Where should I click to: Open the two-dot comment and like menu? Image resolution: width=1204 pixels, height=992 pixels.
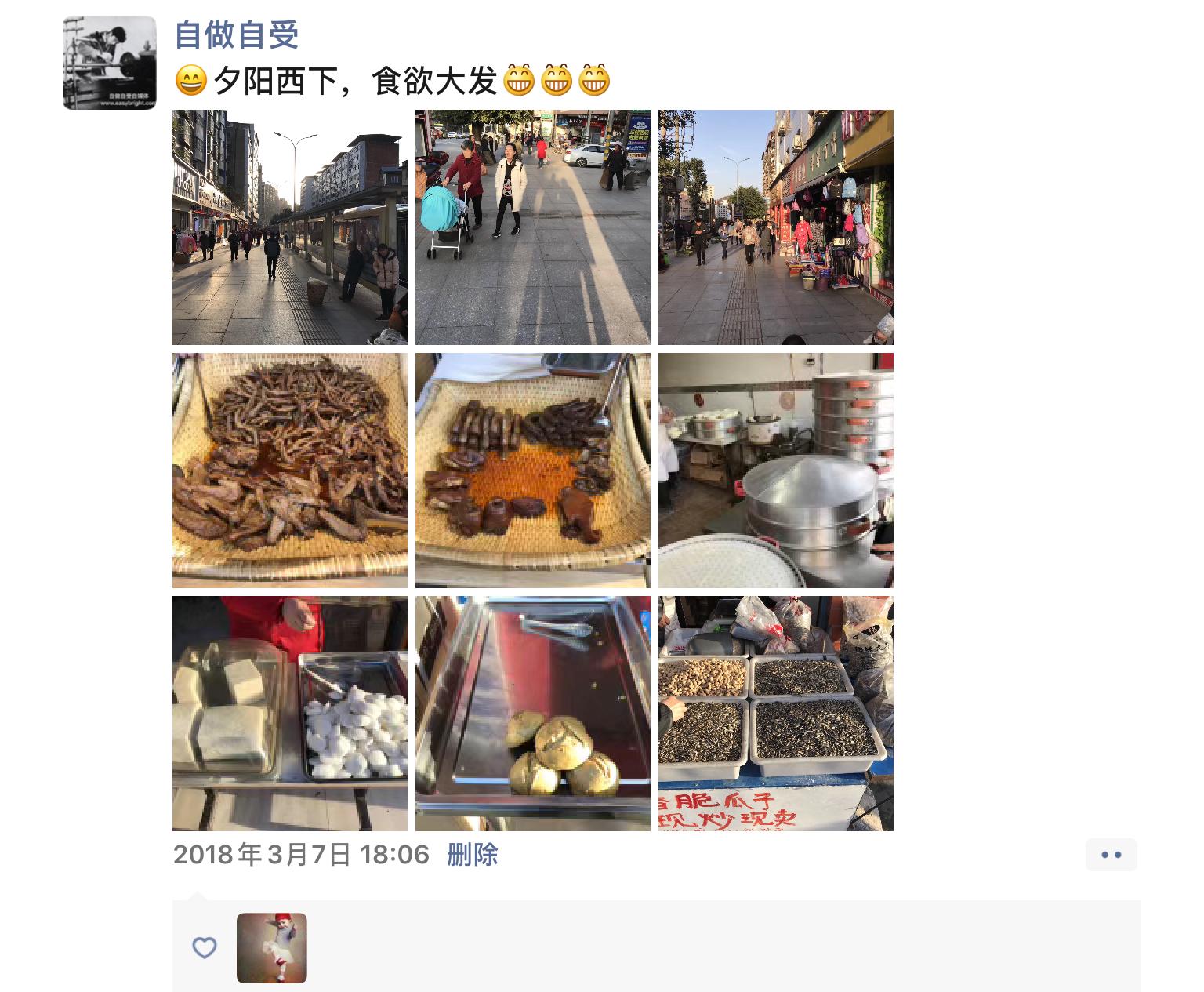point(1112,855)
